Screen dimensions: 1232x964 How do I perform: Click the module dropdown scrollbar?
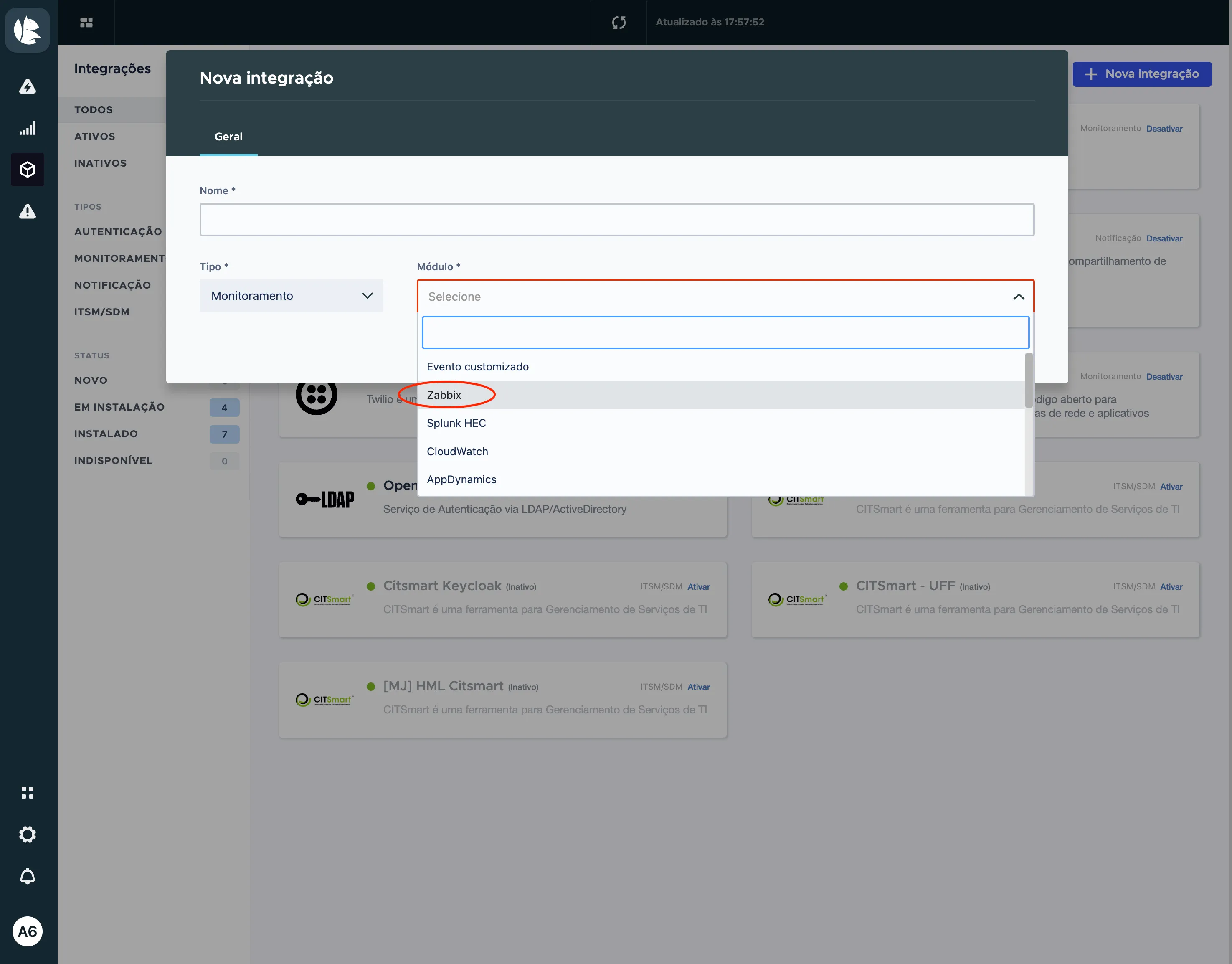[1029, 381]
